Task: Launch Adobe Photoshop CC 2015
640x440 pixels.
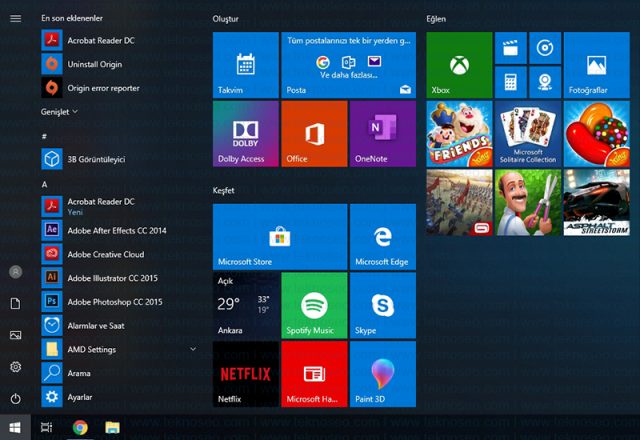Action: pos(120,302)
